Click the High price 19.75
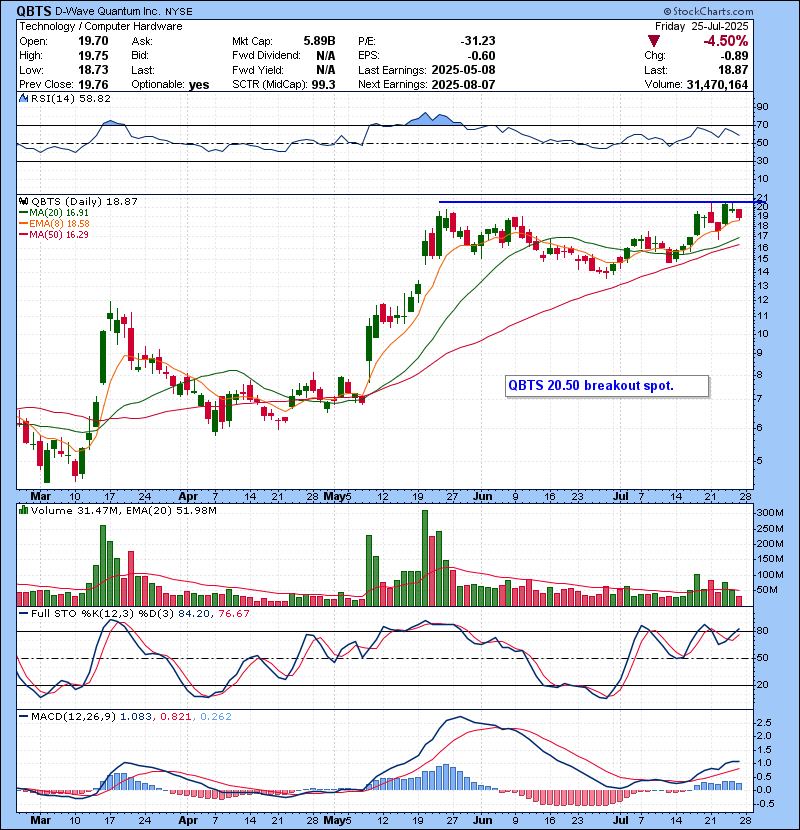The image size is (800, 830). [93, 56]
